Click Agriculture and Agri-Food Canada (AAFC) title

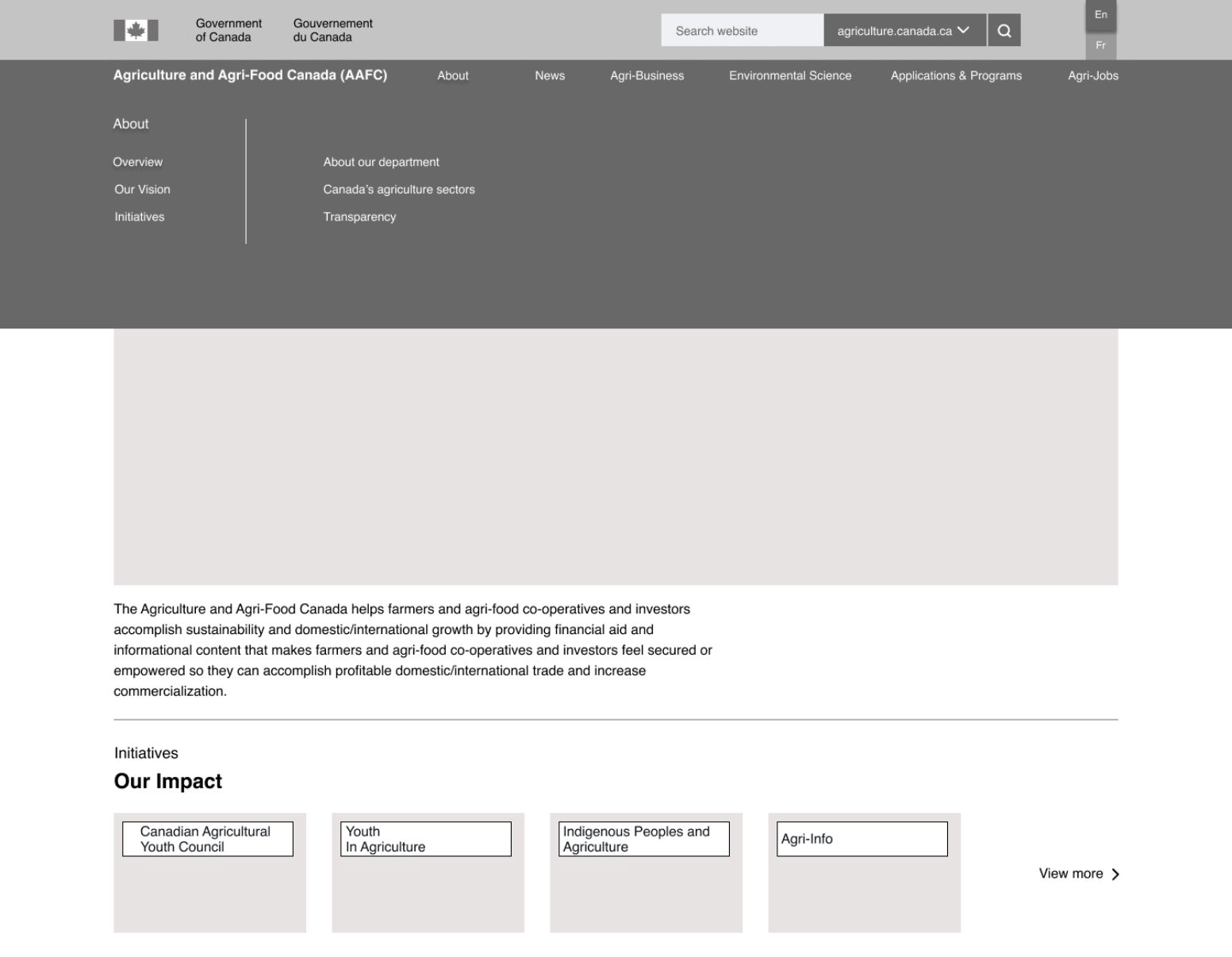[250, 75]
